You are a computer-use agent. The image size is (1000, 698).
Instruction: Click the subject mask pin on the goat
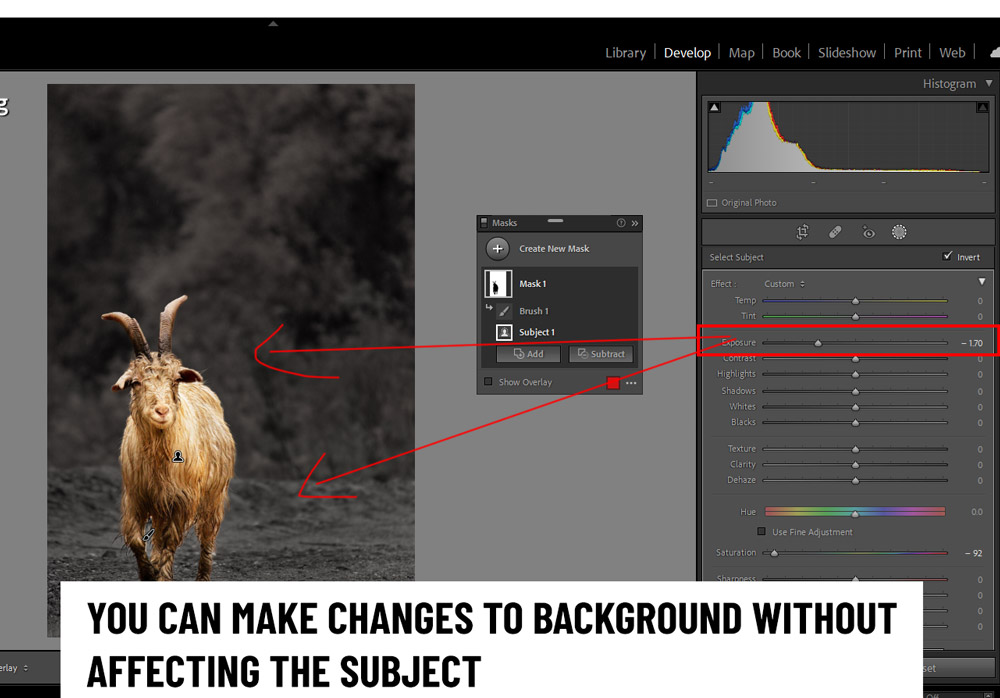[178, 456]
